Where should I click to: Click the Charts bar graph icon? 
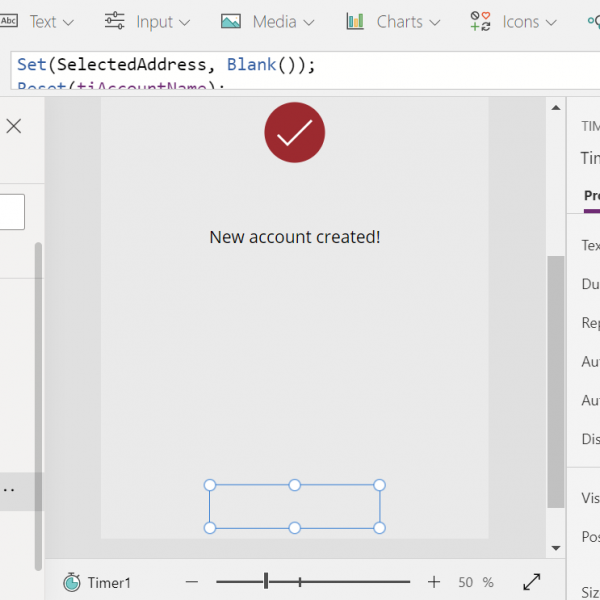pos(355,21)
